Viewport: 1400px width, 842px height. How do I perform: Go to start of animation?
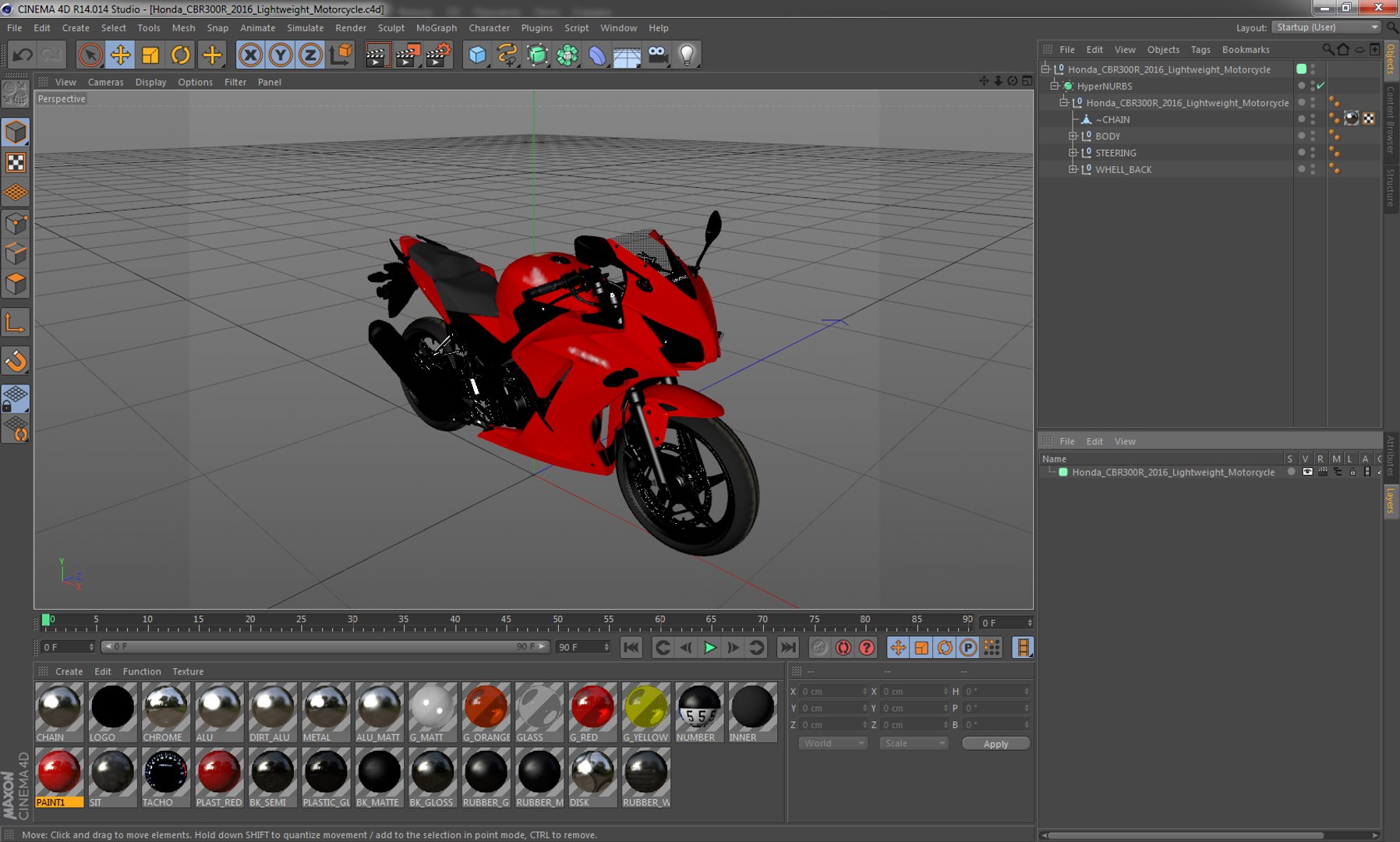pos(631,647)
